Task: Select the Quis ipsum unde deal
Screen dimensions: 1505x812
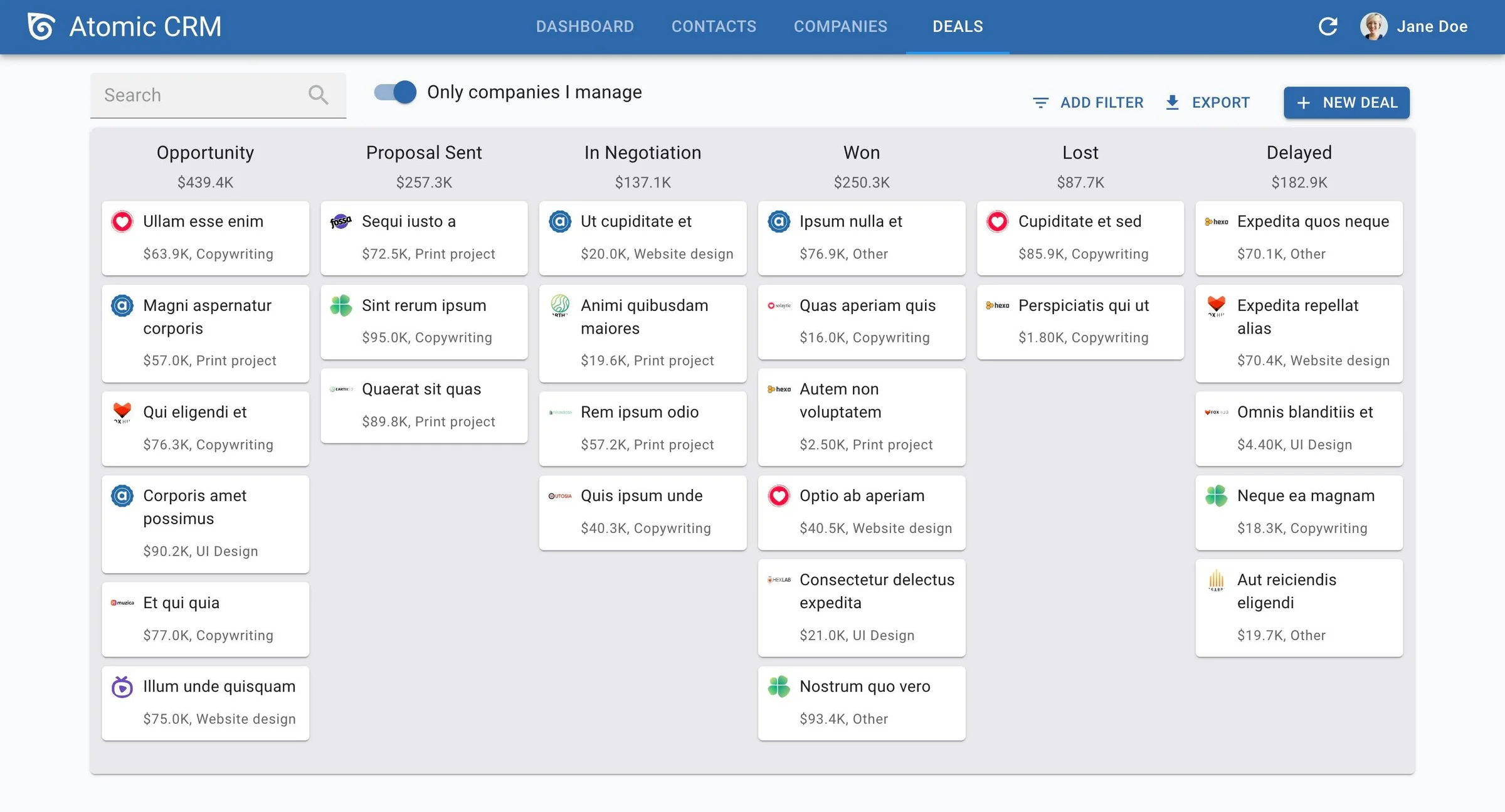Action: coord(643,512)
